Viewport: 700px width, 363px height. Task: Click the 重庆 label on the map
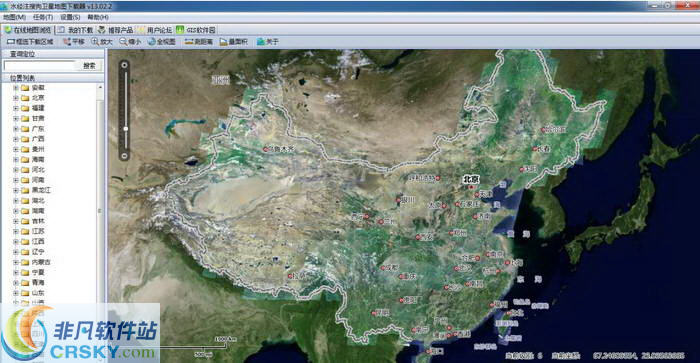pyautogui.click(x=409, y=276)
